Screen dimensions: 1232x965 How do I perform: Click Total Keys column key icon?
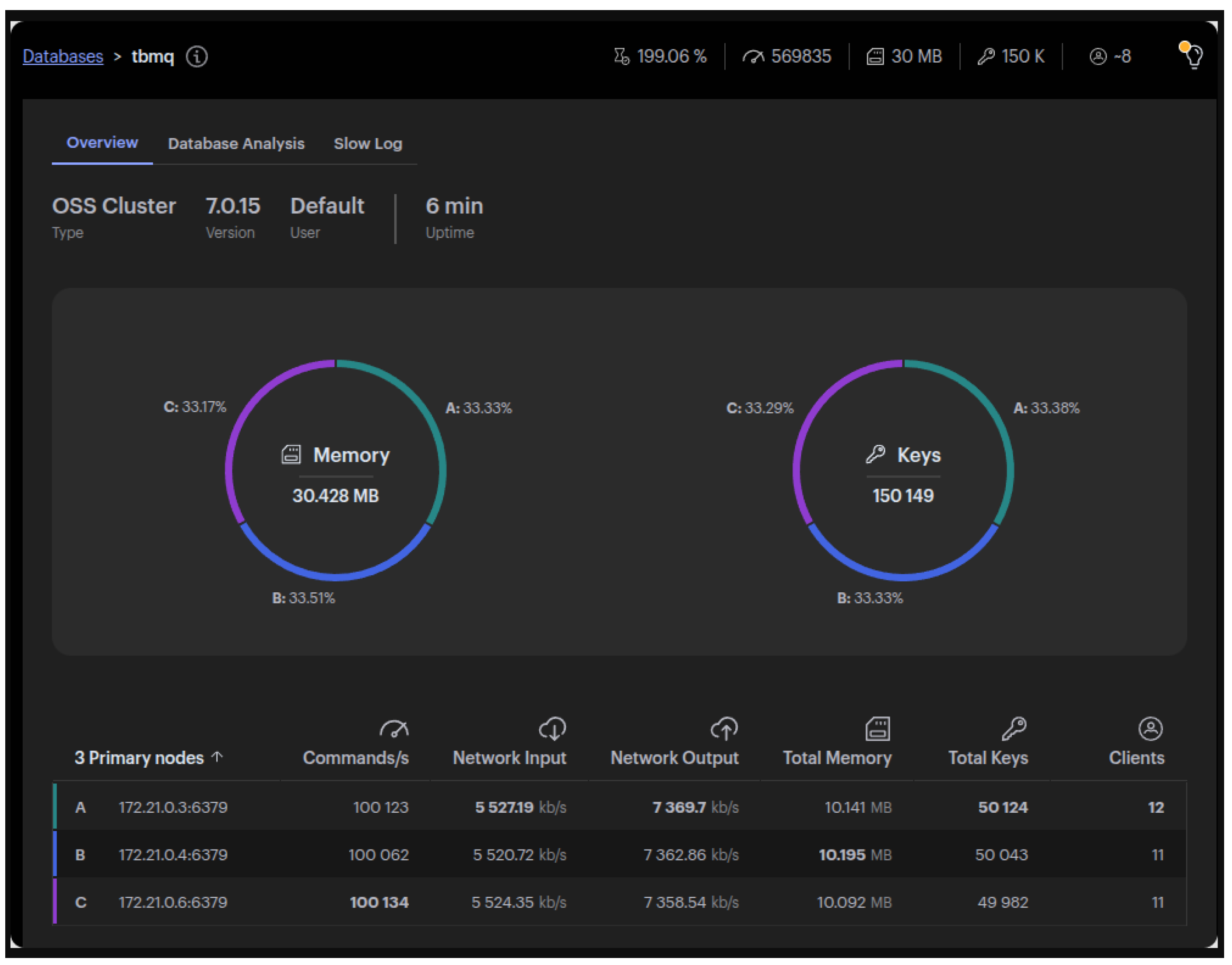[1014, 729]
